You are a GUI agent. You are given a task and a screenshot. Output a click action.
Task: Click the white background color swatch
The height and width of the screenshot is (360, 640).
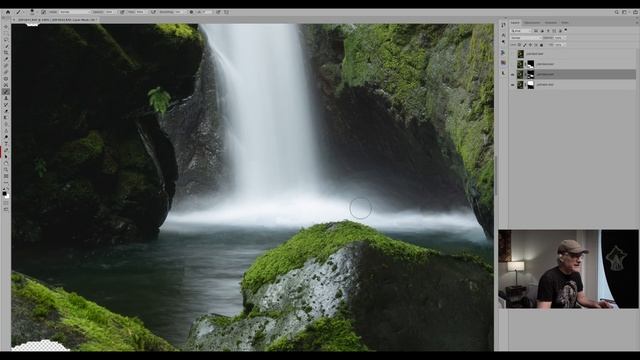pos(7,196)
